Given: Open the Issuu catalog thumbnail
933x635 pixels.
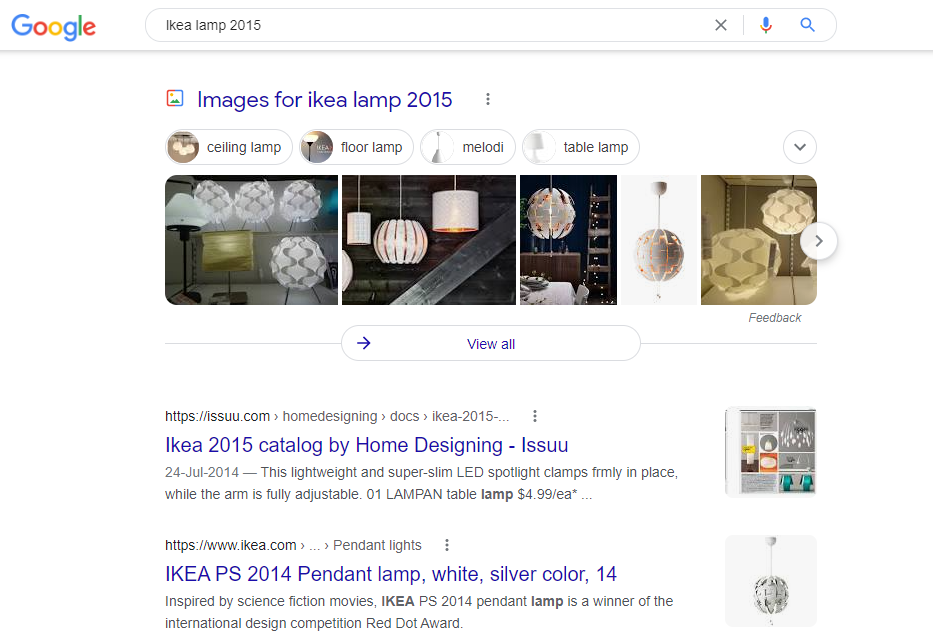Looking at the screenshot, I should tap(771, 452).
